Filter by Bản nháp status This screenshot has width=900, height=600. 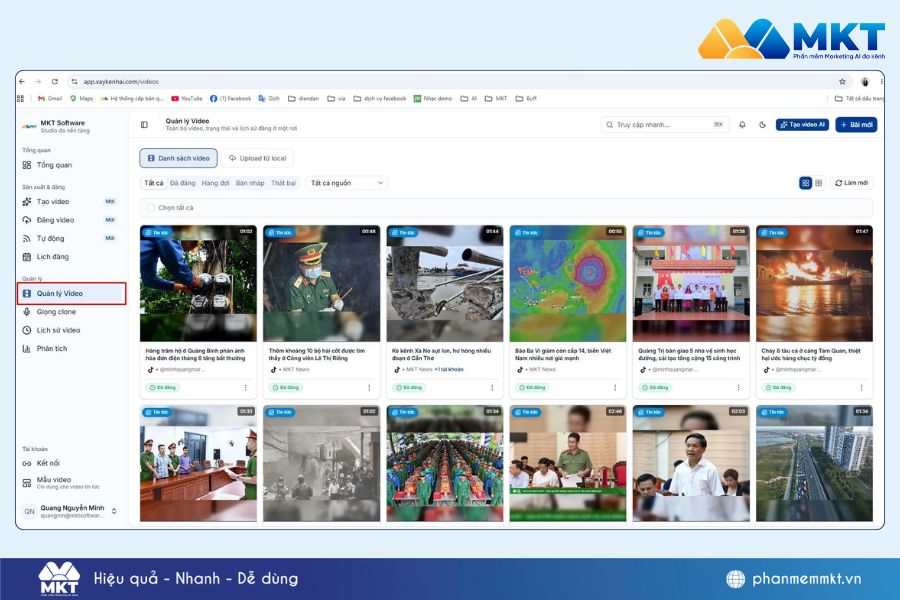coord(250,183)
